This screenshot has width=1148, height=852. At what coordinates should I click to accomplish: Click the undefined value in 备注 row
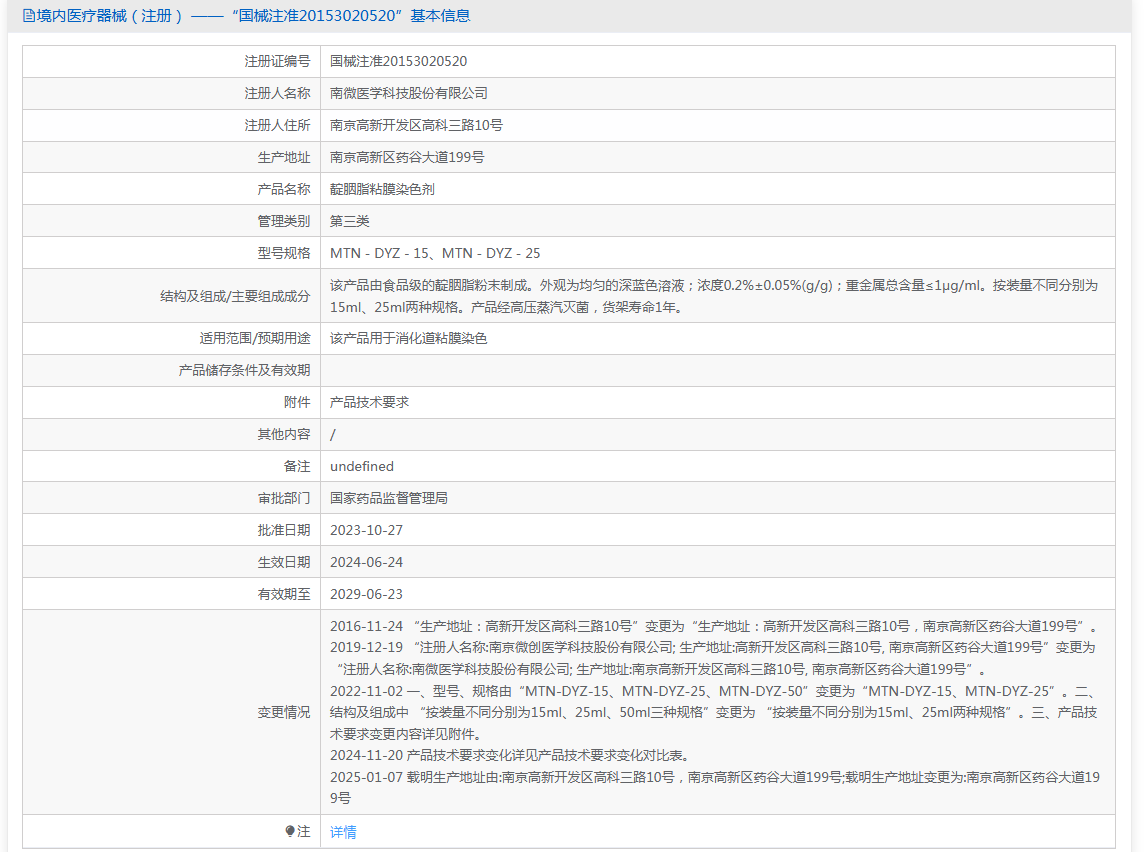[362, 466]
